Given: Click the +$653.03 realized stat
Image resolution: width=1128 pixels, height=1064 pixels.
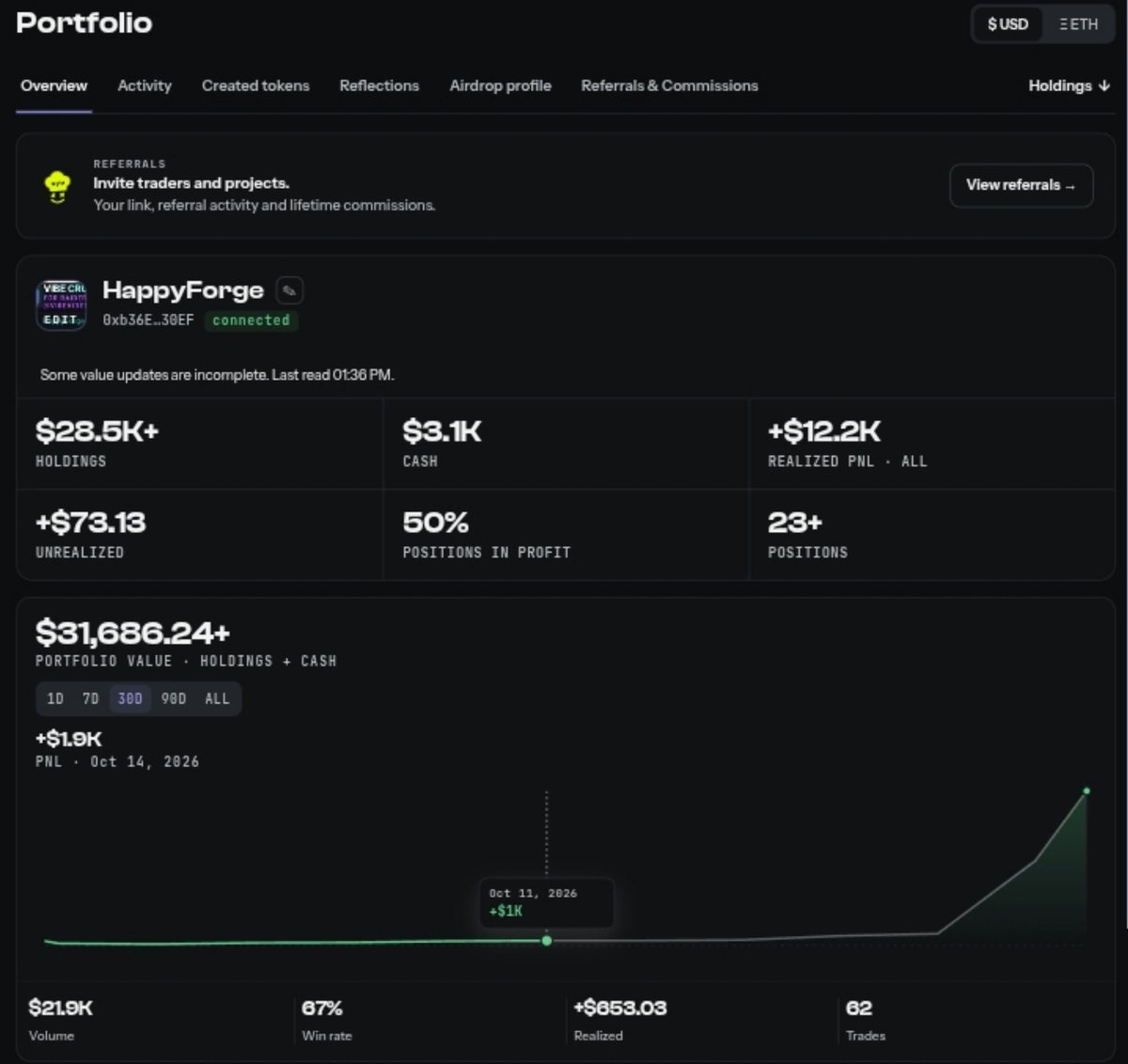Looking at the screenshot, I should 620,1008.
